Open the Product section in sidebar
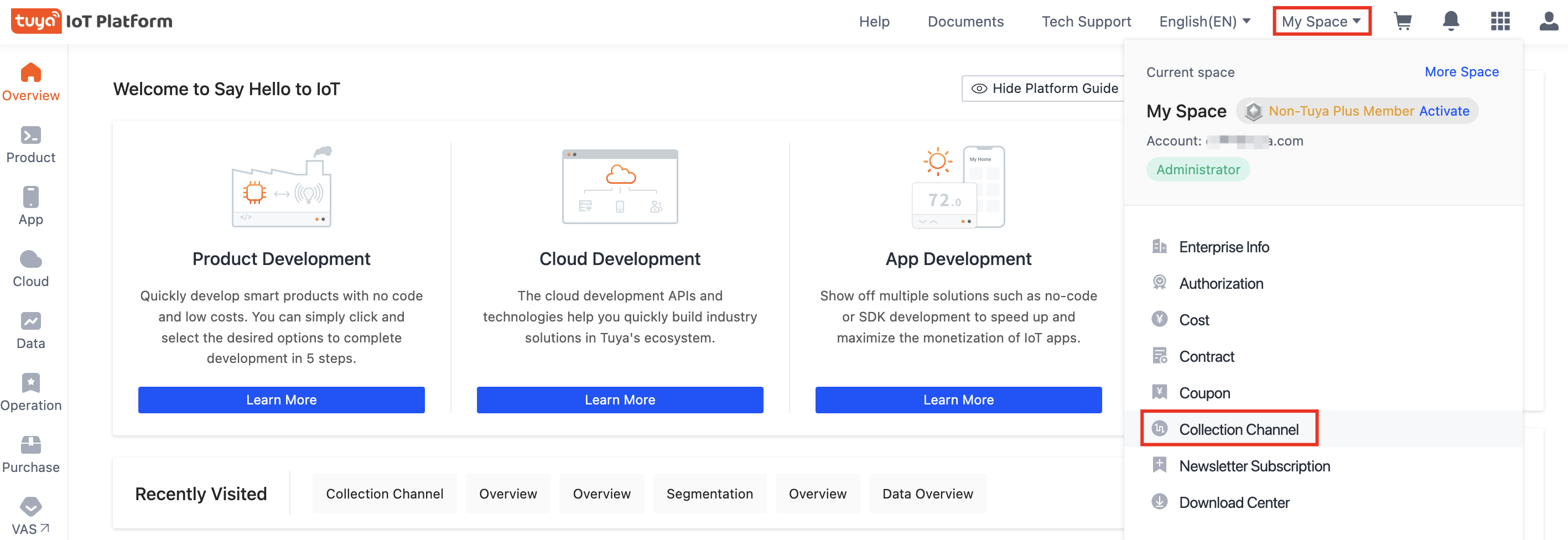Screen dimensions: 1568x540 tap(30, 144)
